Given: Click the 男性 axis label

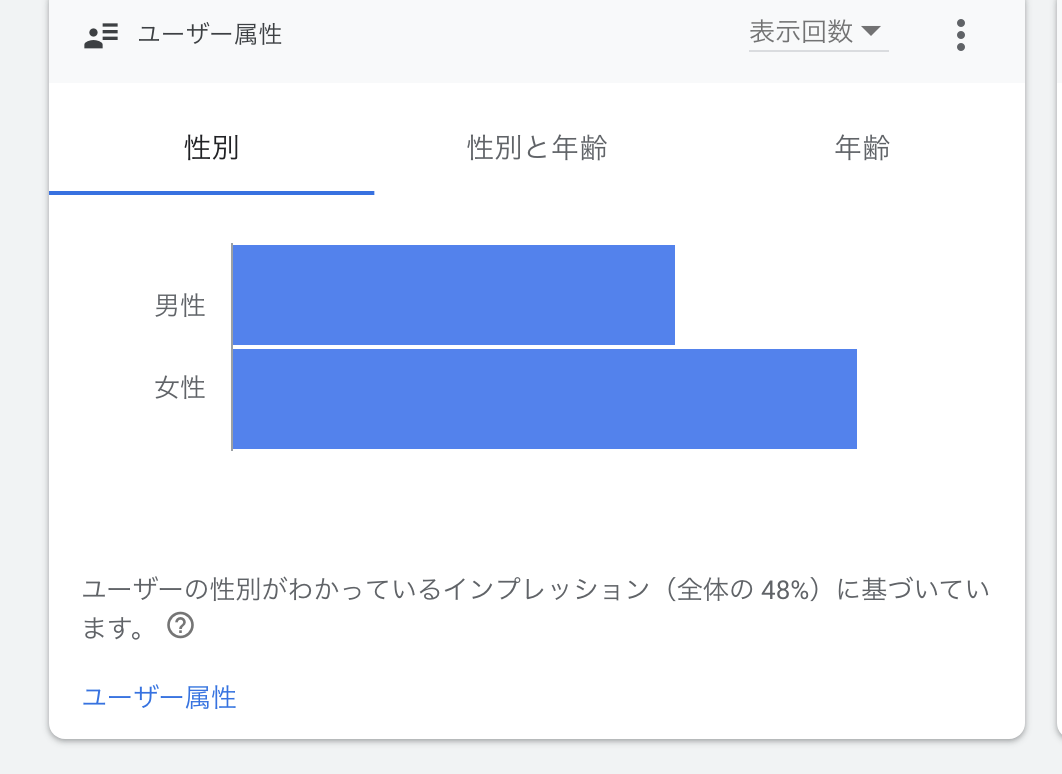Looking at the screenshot, I should [x=180, y=305].
